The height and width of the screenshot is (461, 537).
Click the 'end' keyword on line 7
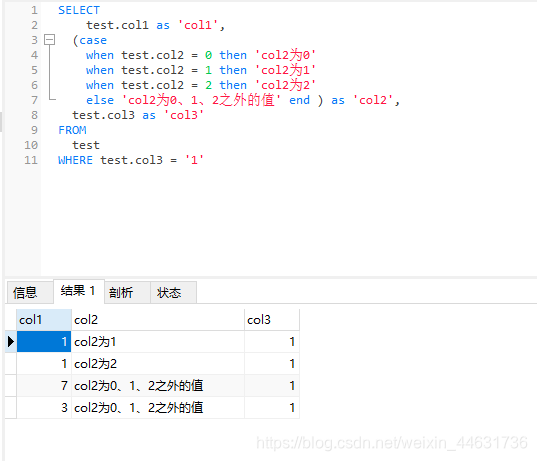coord(299,100)
